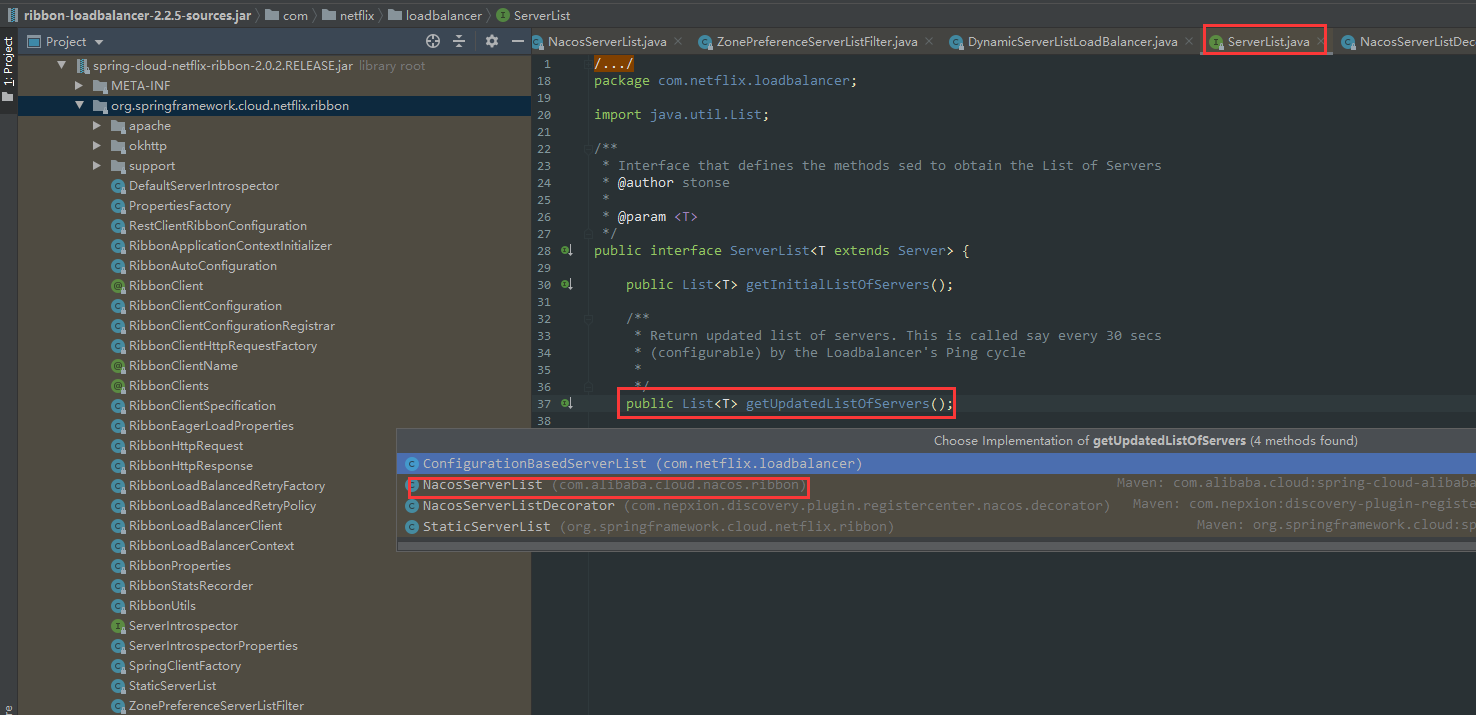Choose ConfigurationBasedServerList implementation
The width and height of the screenshot is (1476, 715).
tap(936, 463)
